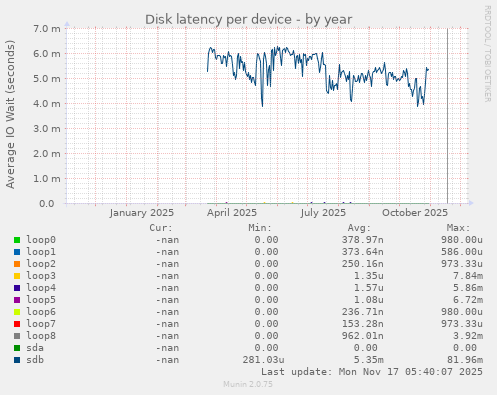This screenshot has width=497, height=395.
Task: Click the 'Min:' column header
Action: point(260,228)
